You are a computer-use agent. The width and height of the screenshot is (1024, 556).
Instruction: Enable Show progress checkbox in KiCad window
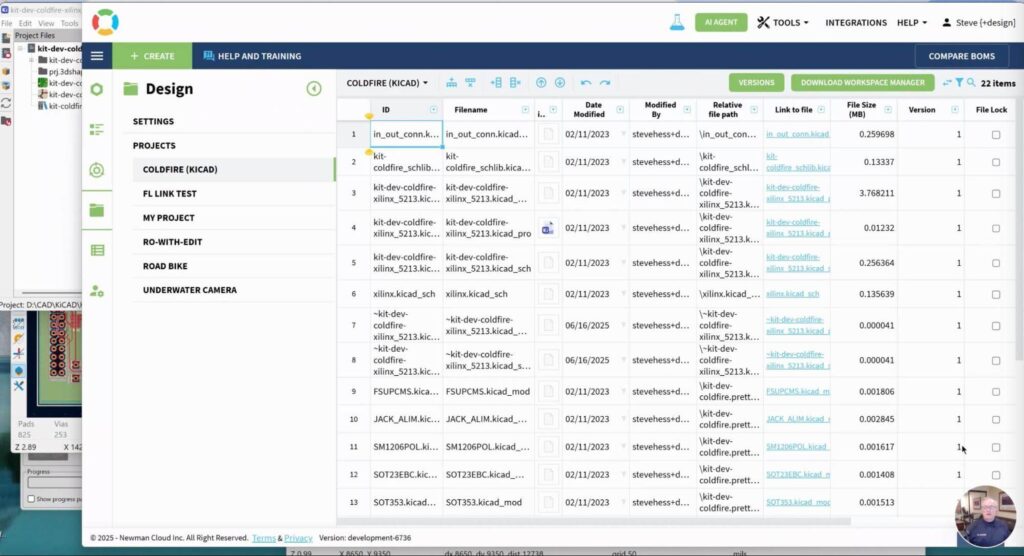pyautogui.click(x=31, y=499)
